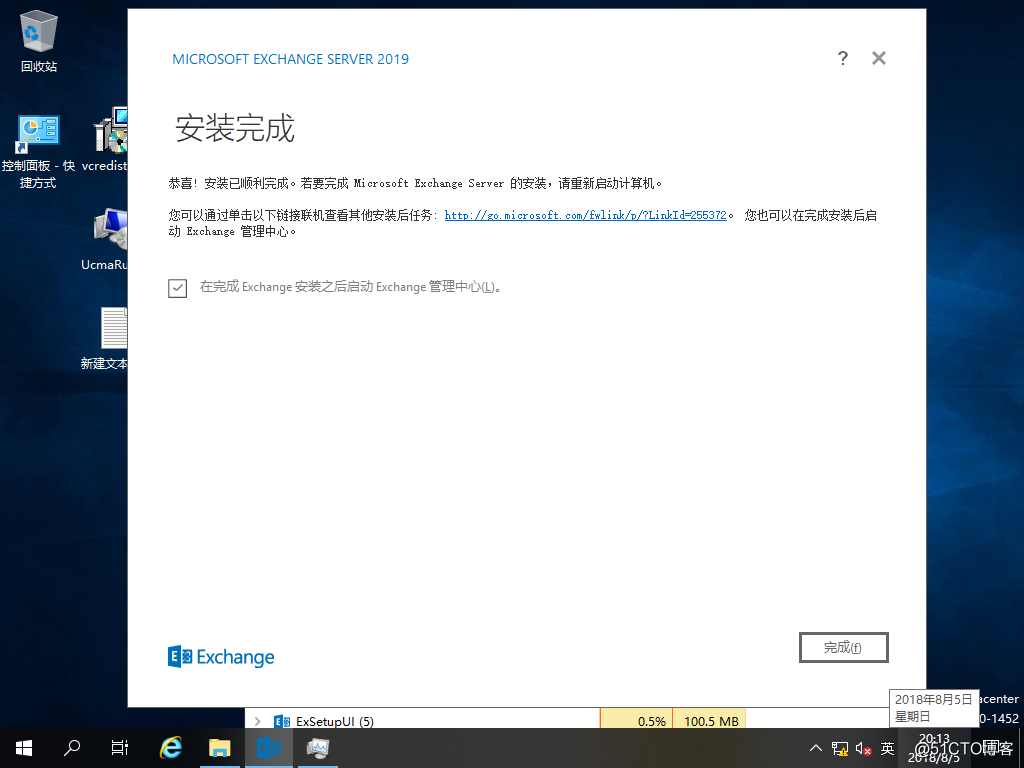Viewport: 1024px width, 768px height.
Task: Select the Control Panel shortcut icon
Action: click(x=39, y=152)
